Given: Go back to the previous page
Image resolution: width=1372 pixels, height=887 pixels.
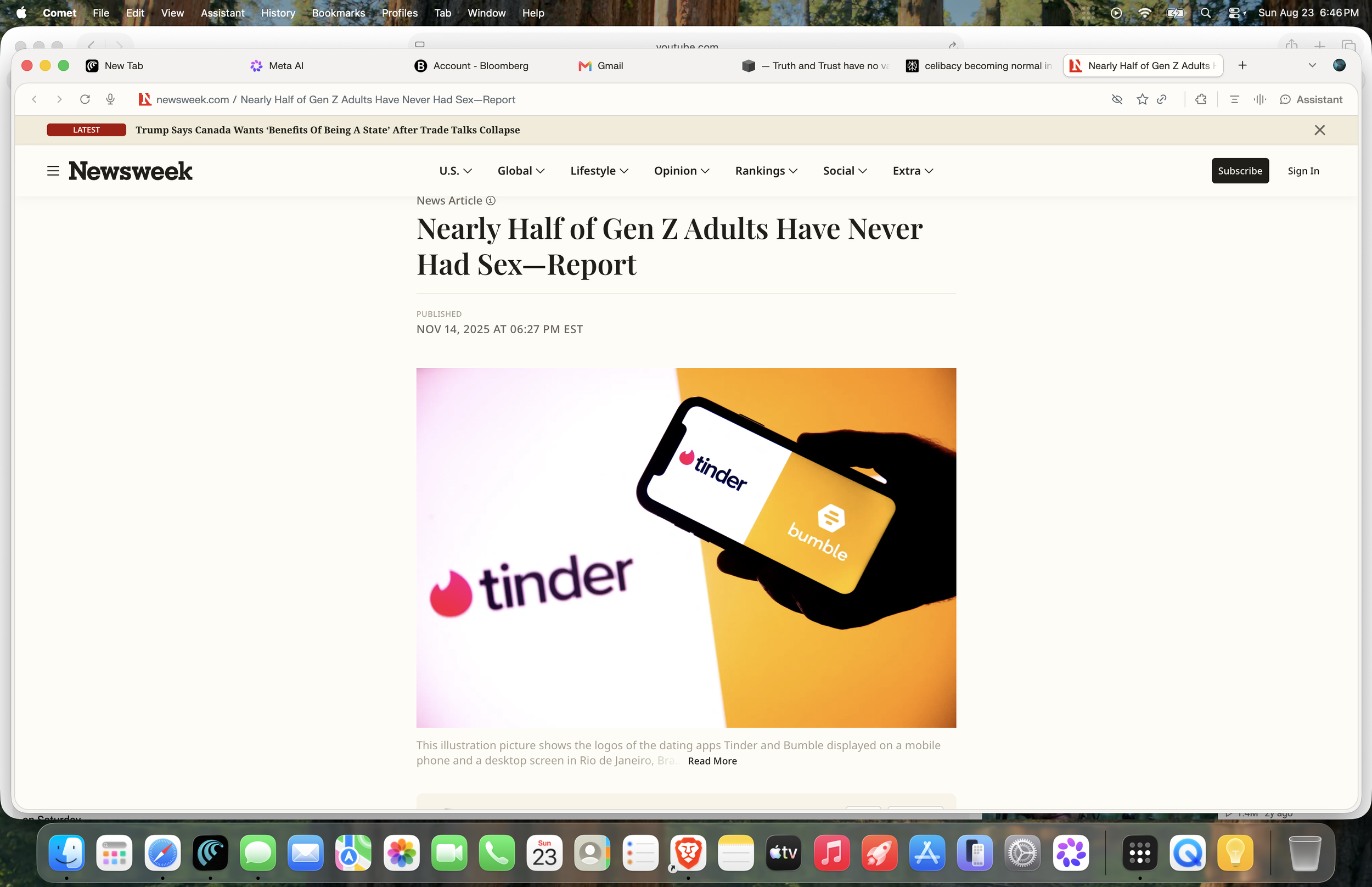Looking at the screenshot, I should coord(35,100).
